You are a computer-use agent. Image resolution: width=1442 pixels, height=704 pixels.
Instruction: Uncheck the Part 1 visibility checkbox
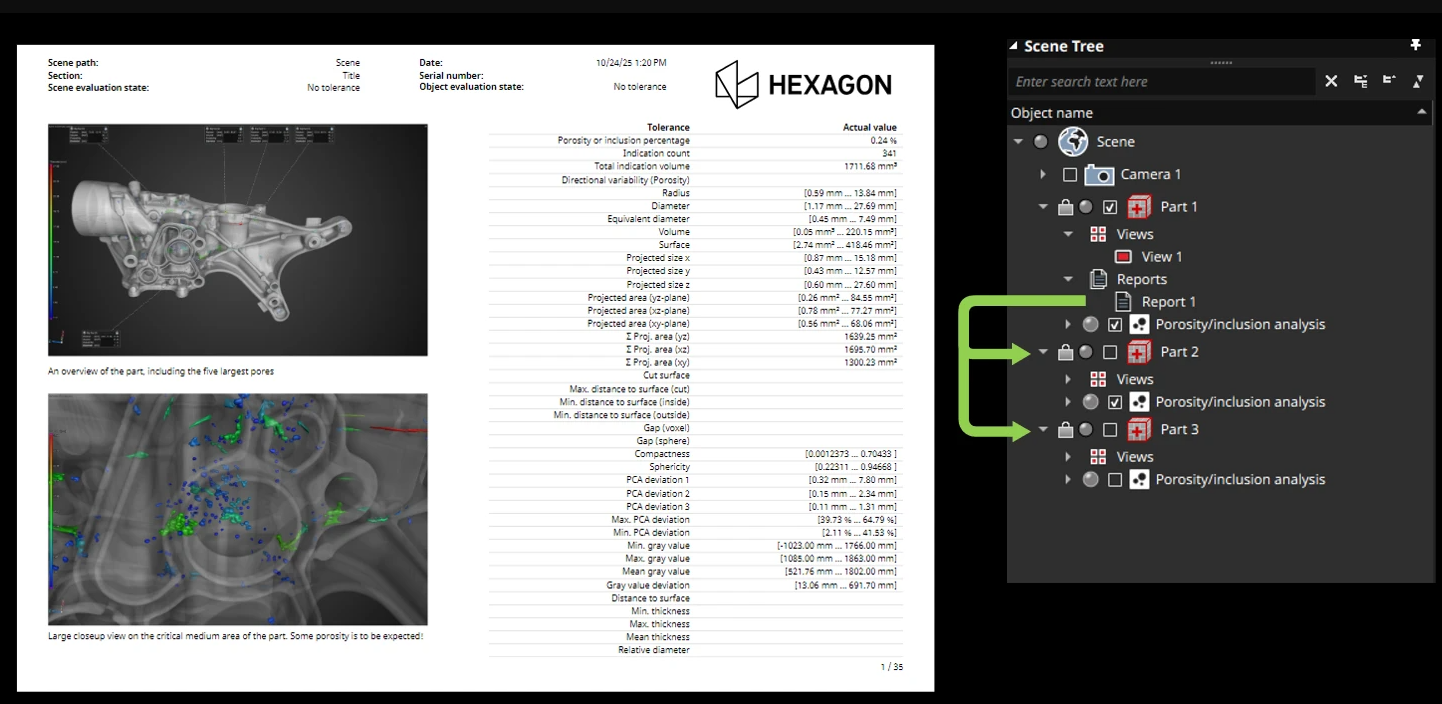1110,207
